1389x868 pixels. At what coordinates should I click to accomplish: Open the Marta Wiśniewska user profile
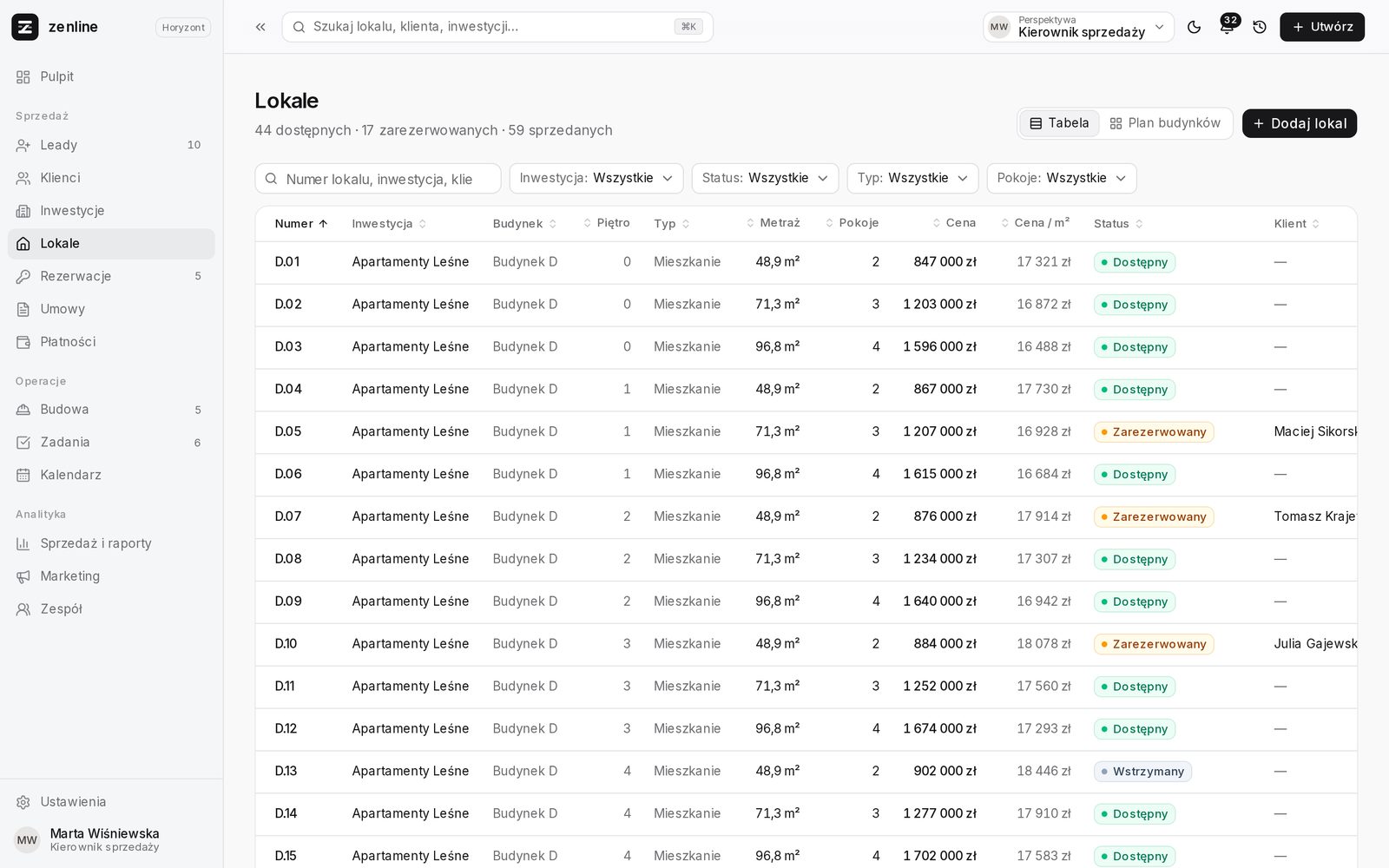coord(111,839)
